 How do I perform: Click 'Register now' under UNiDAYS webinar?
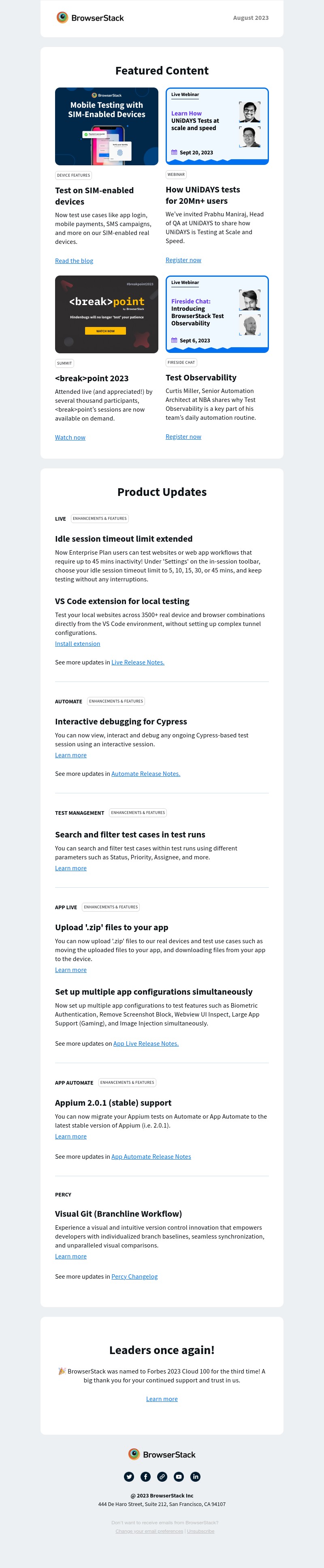pyautogui.click(x=183, y=260)
